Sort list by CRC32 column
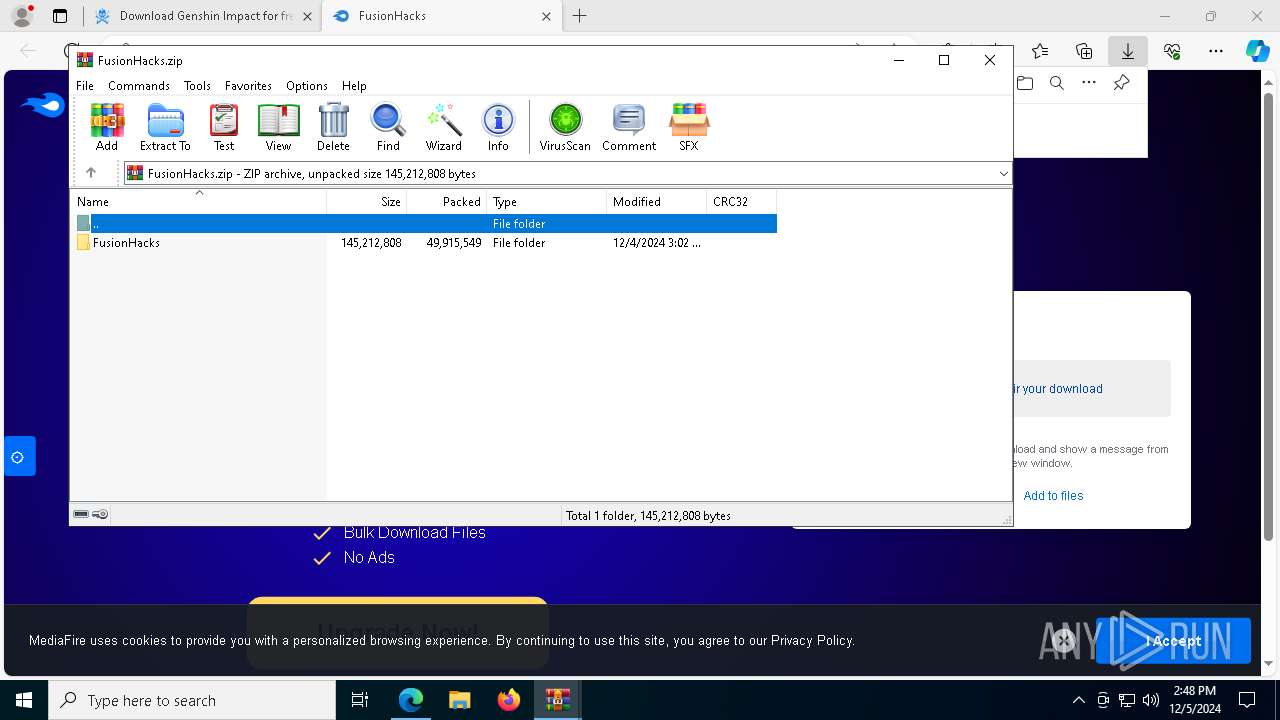Image resolution: width=1280 pixels, height=720 pixels. [741, 202]
